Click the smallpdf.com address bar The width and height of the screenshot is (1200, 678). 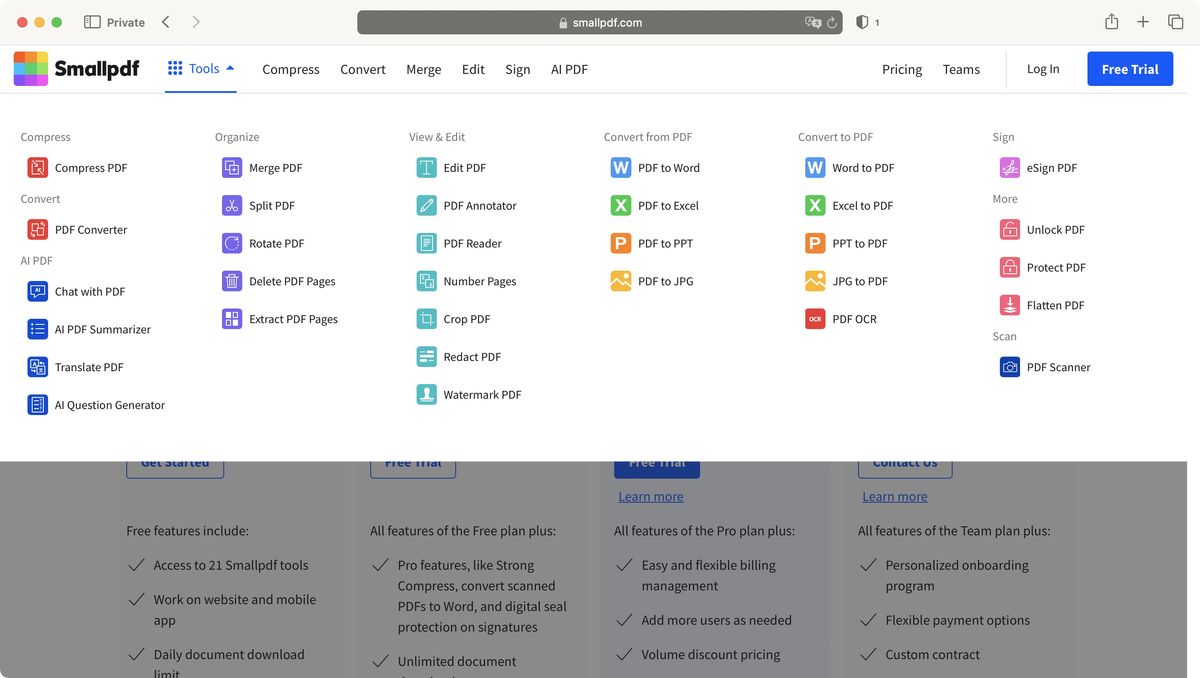pos(600,21)
